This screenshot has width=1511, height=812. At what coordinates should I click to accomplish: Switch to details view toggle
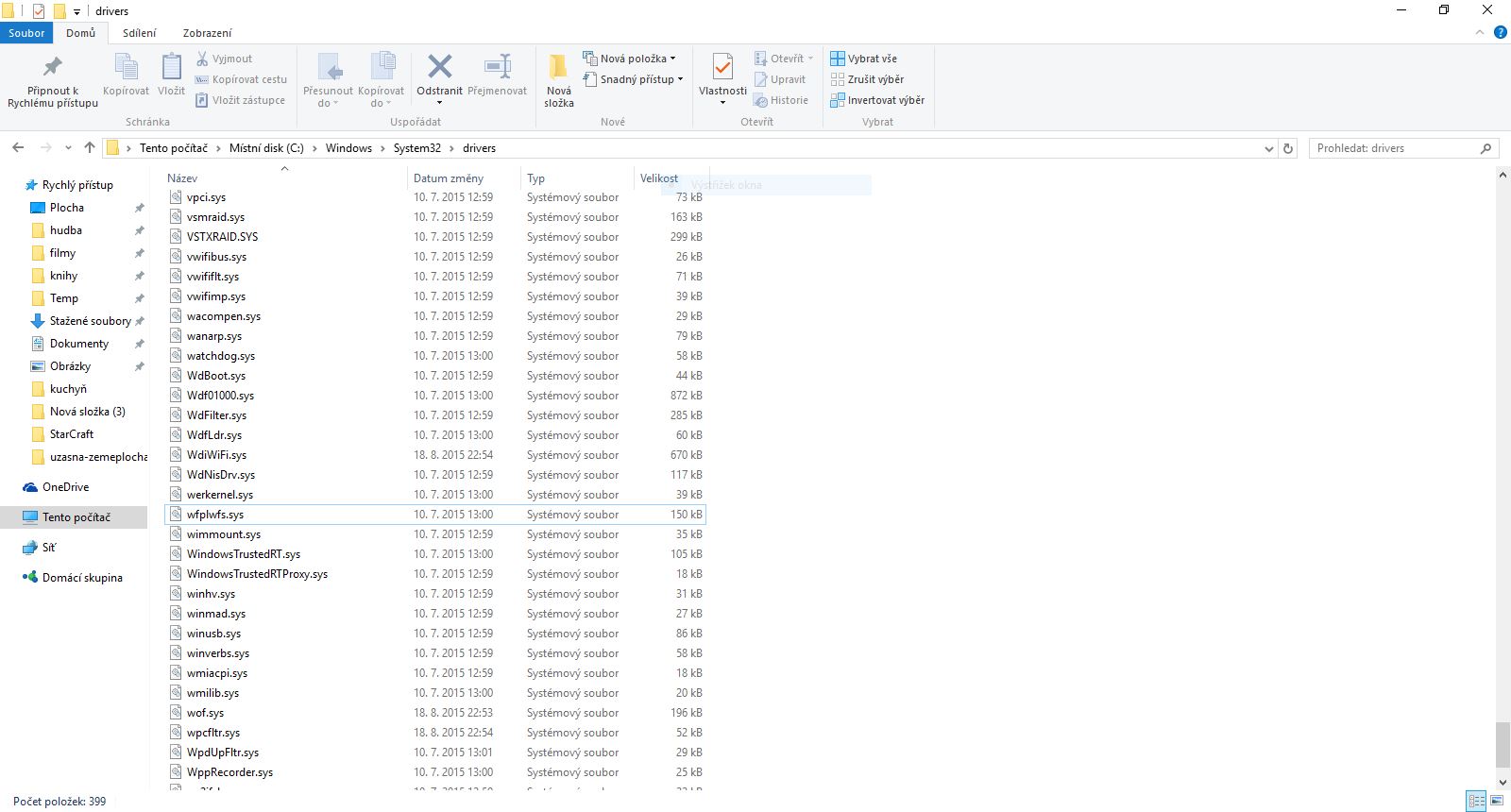coord(1475,801)
